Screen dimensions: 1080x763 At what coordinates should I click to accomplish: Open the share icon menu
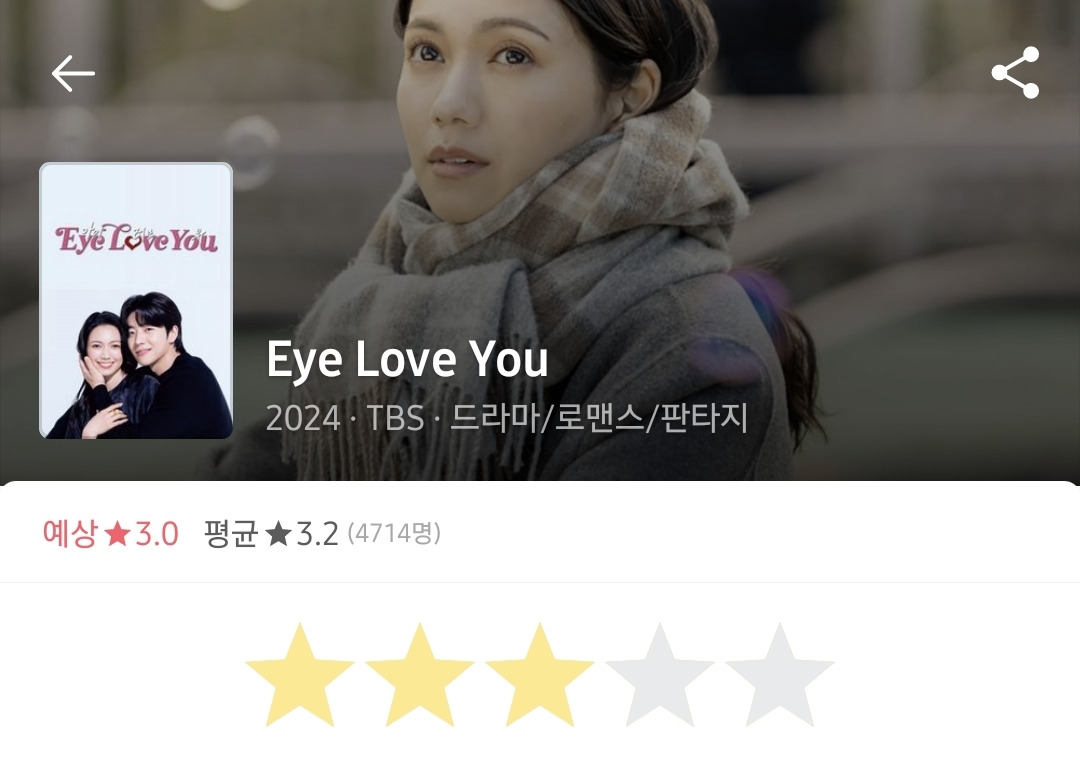[1015, 72]
